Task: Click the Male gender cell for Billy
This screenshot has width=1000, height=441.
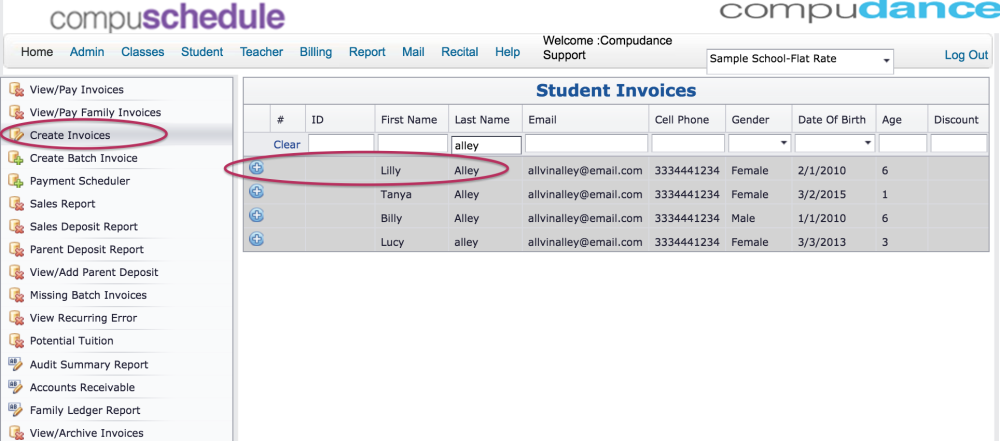Action: [x=744, y=218]
